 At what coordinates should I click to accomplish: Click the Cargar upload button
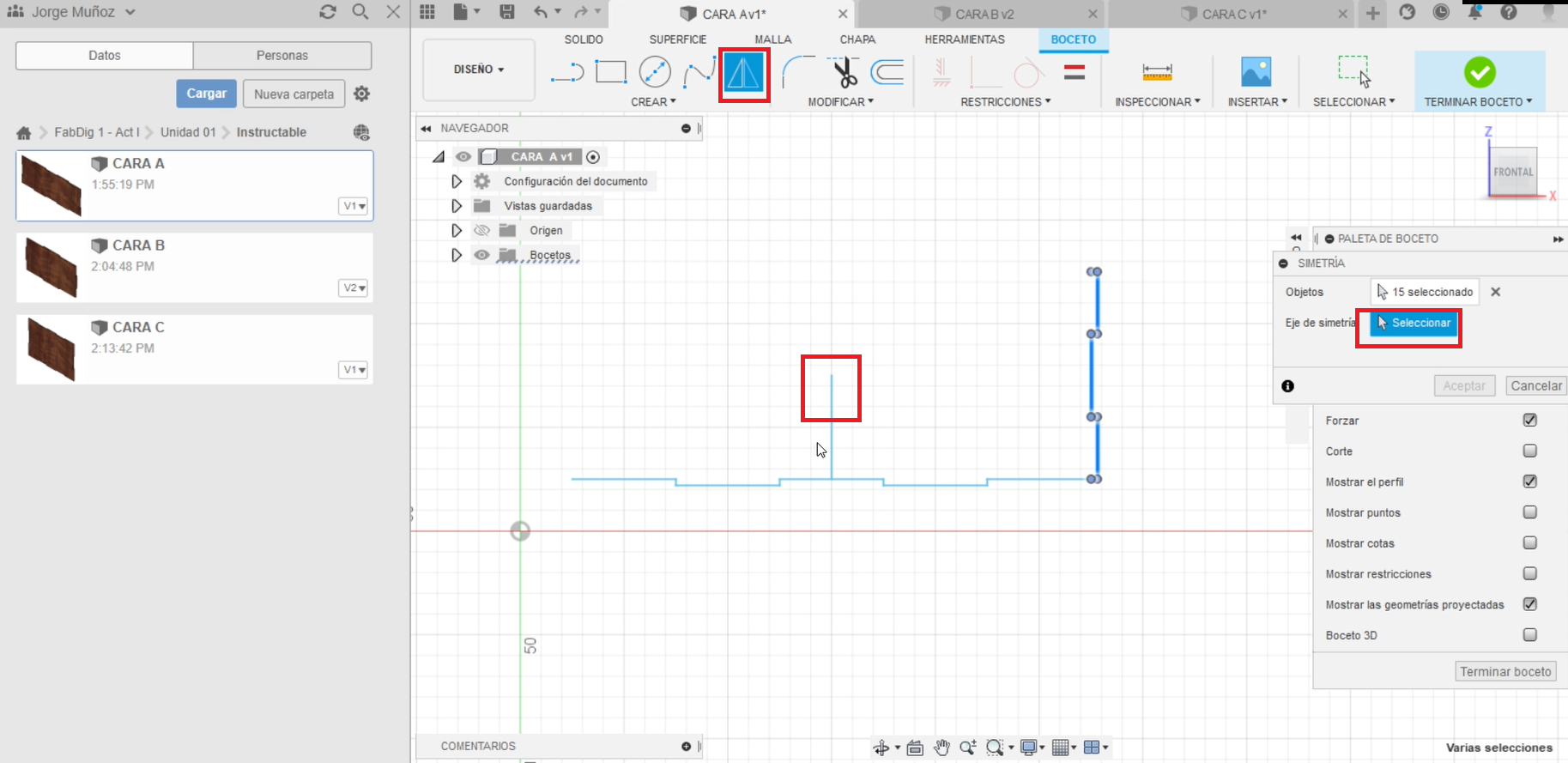[x=207, y=94]
